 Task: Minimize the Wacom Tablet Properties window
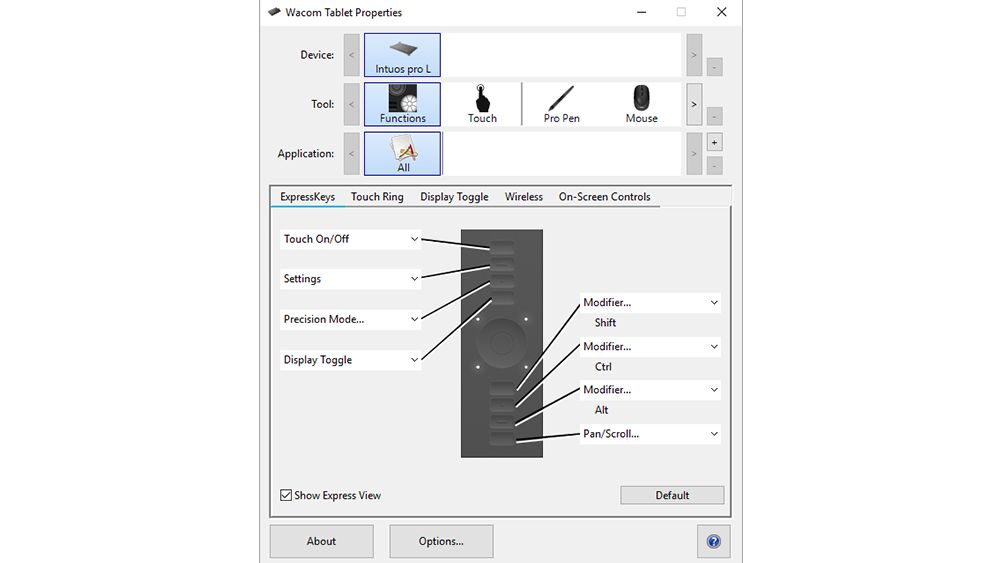point(642,12)
